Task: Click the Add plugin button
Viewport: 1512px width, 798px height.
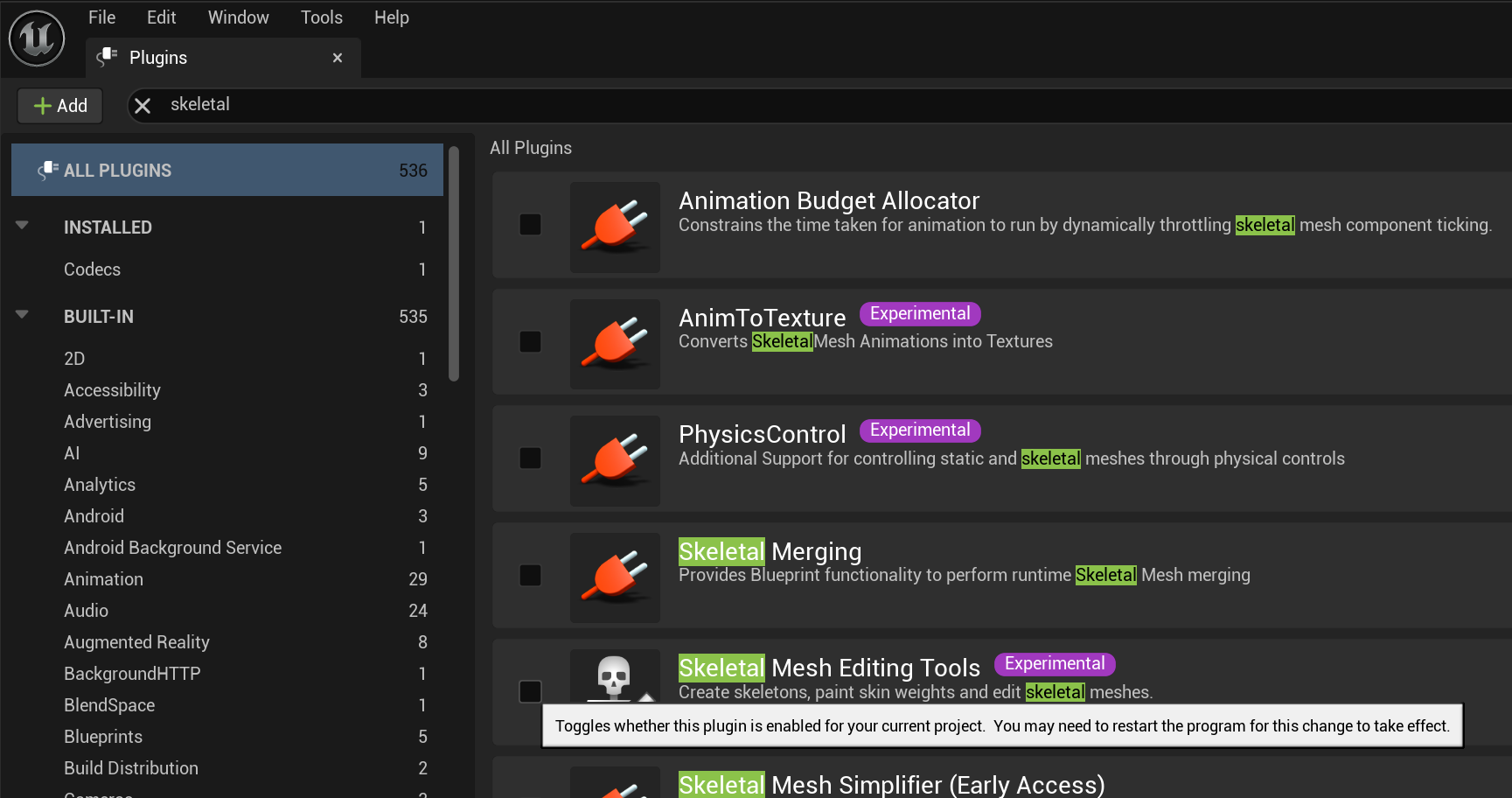Action: tap(60, 106)
